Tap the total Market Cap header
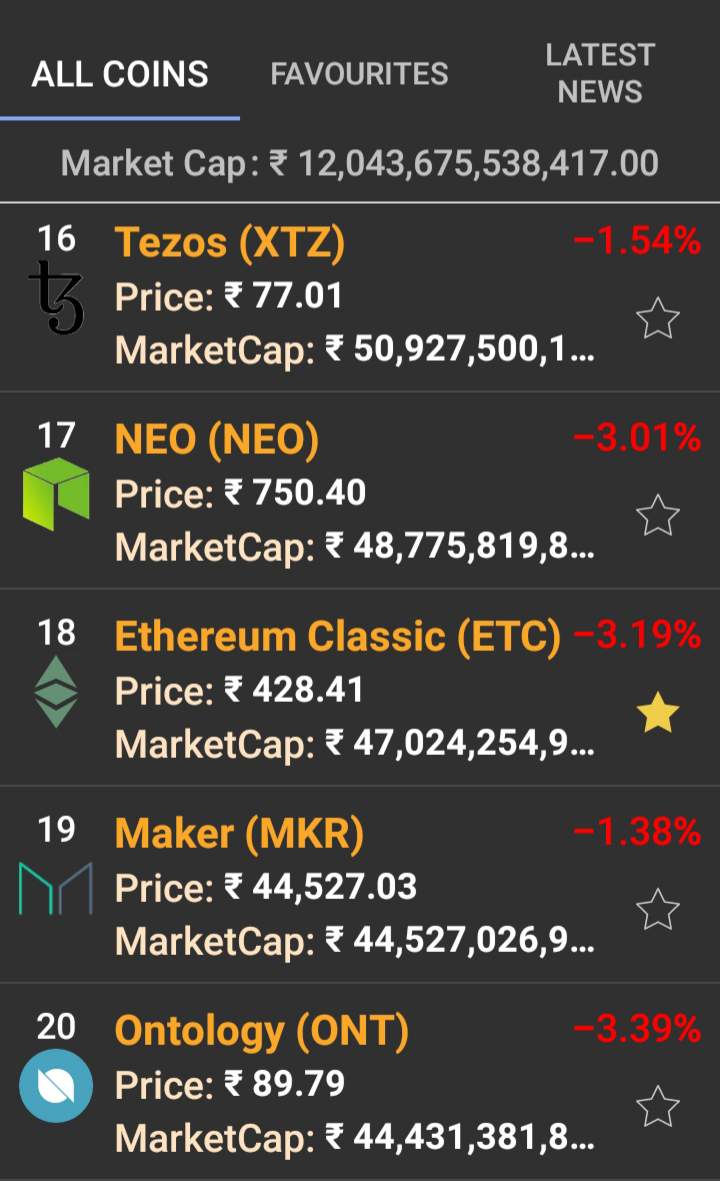The width and height of the screenshot is (720, 1181). [x=360, y=163]
